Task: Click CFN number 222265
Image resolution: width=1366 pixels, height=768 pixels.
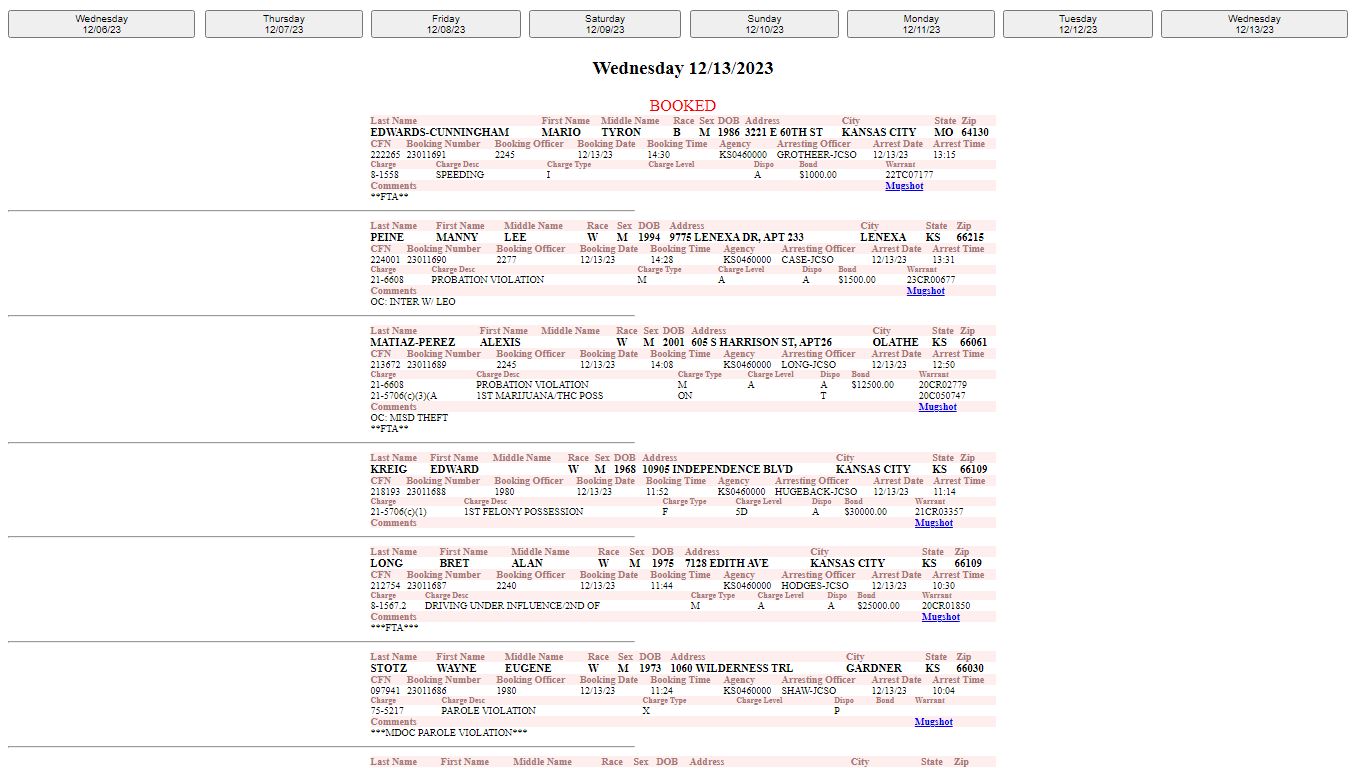Action: [385, 155]
